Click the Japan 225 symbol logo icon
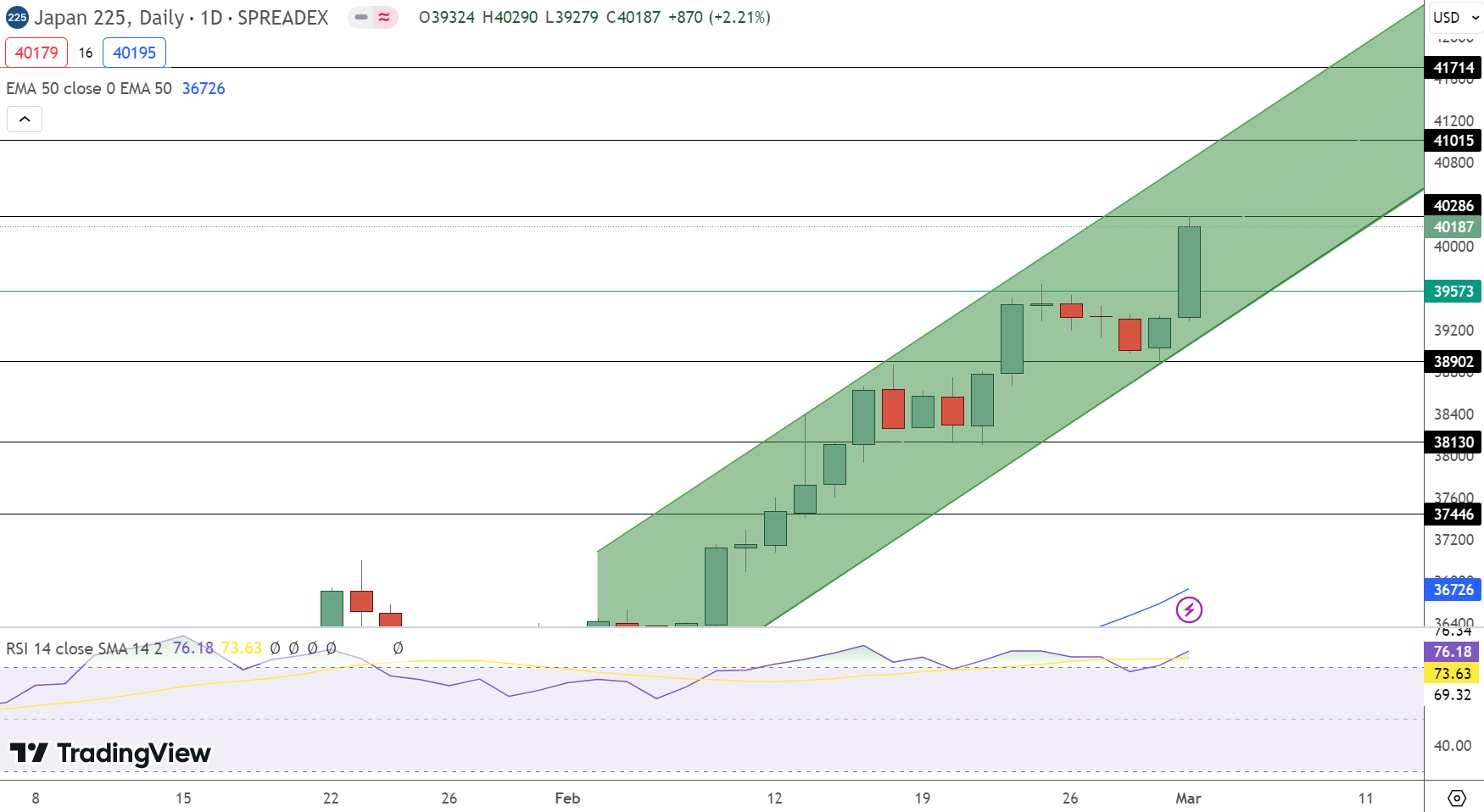 tap(17, 17)
